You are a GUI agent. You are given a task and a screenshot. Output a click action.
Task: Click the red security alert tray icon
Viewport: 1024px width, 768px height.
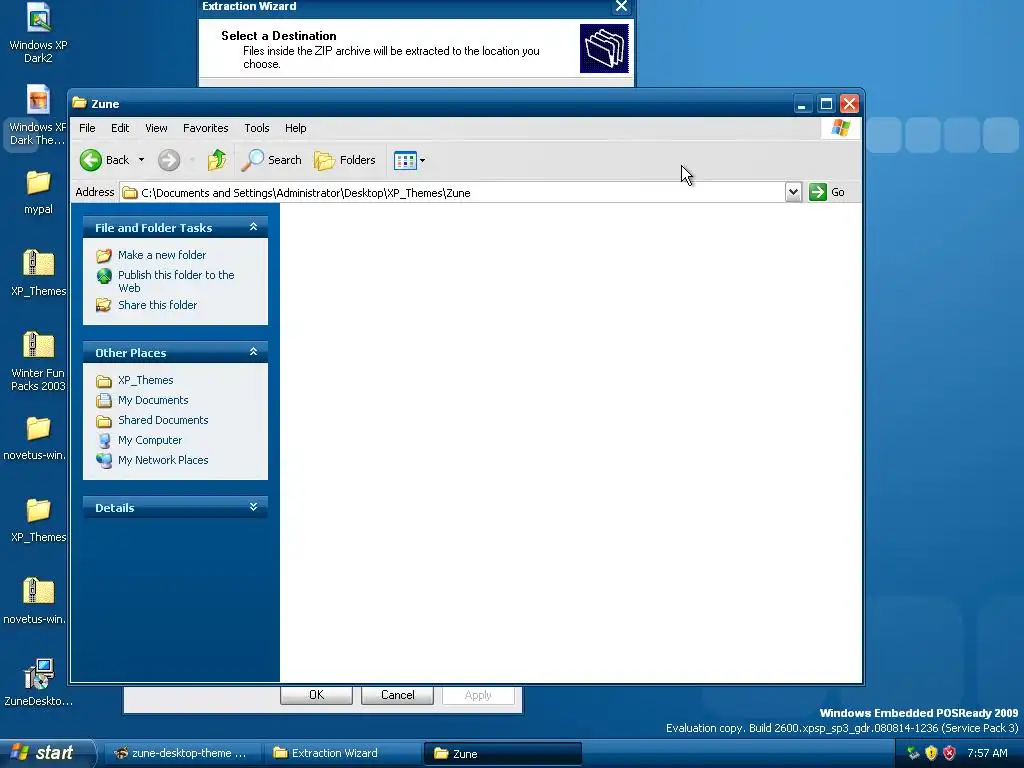(950, 753)
